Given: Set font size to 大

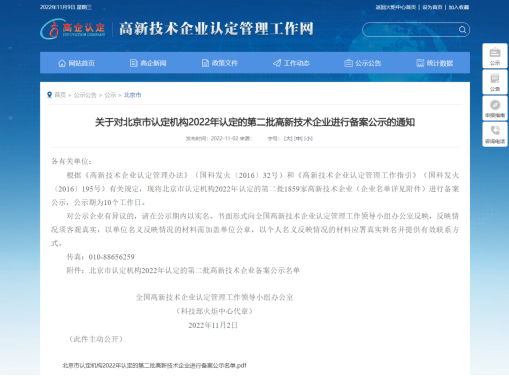Looking at the screenshot, I should (x=288, y=138).
